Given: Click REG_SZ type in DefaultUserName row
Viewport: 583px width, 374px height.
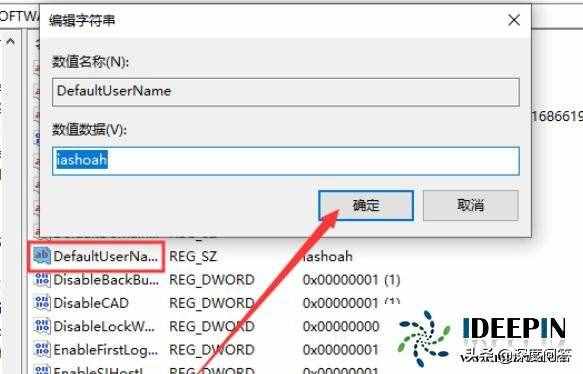Looking at the screenshot, I should 193,257.
